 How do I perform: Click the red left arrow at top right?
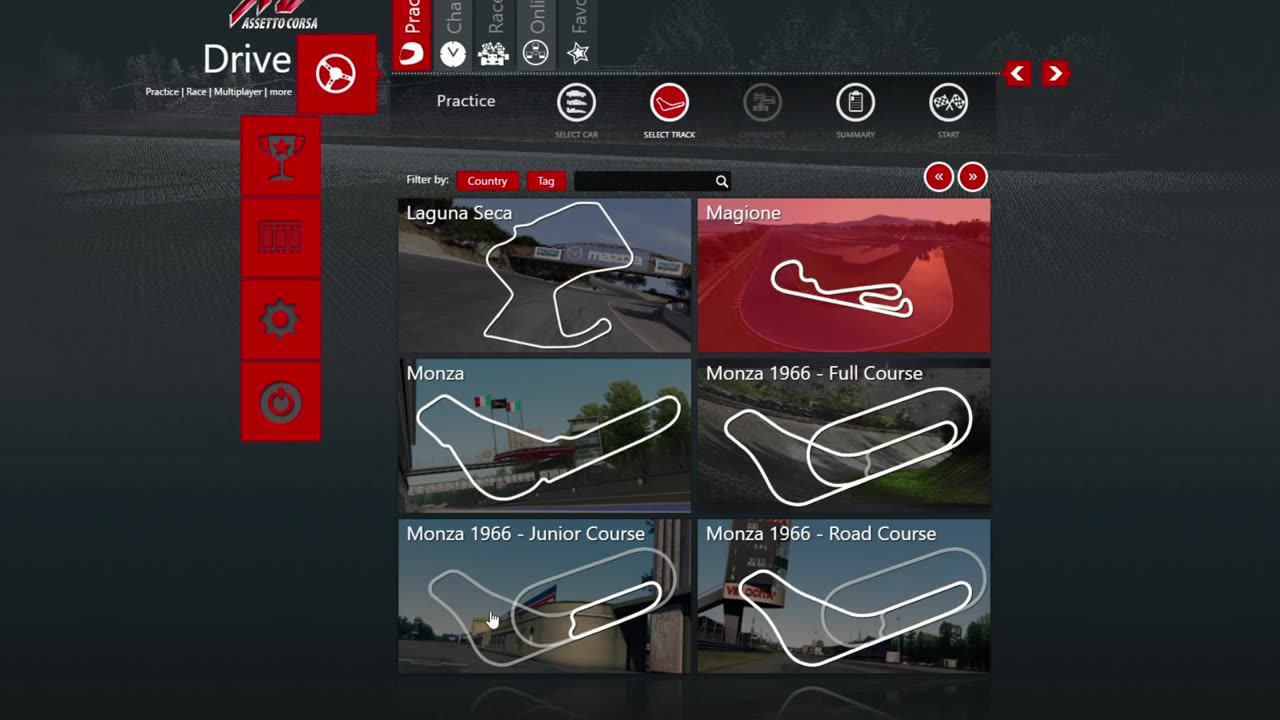click(x=1018, y=73)
